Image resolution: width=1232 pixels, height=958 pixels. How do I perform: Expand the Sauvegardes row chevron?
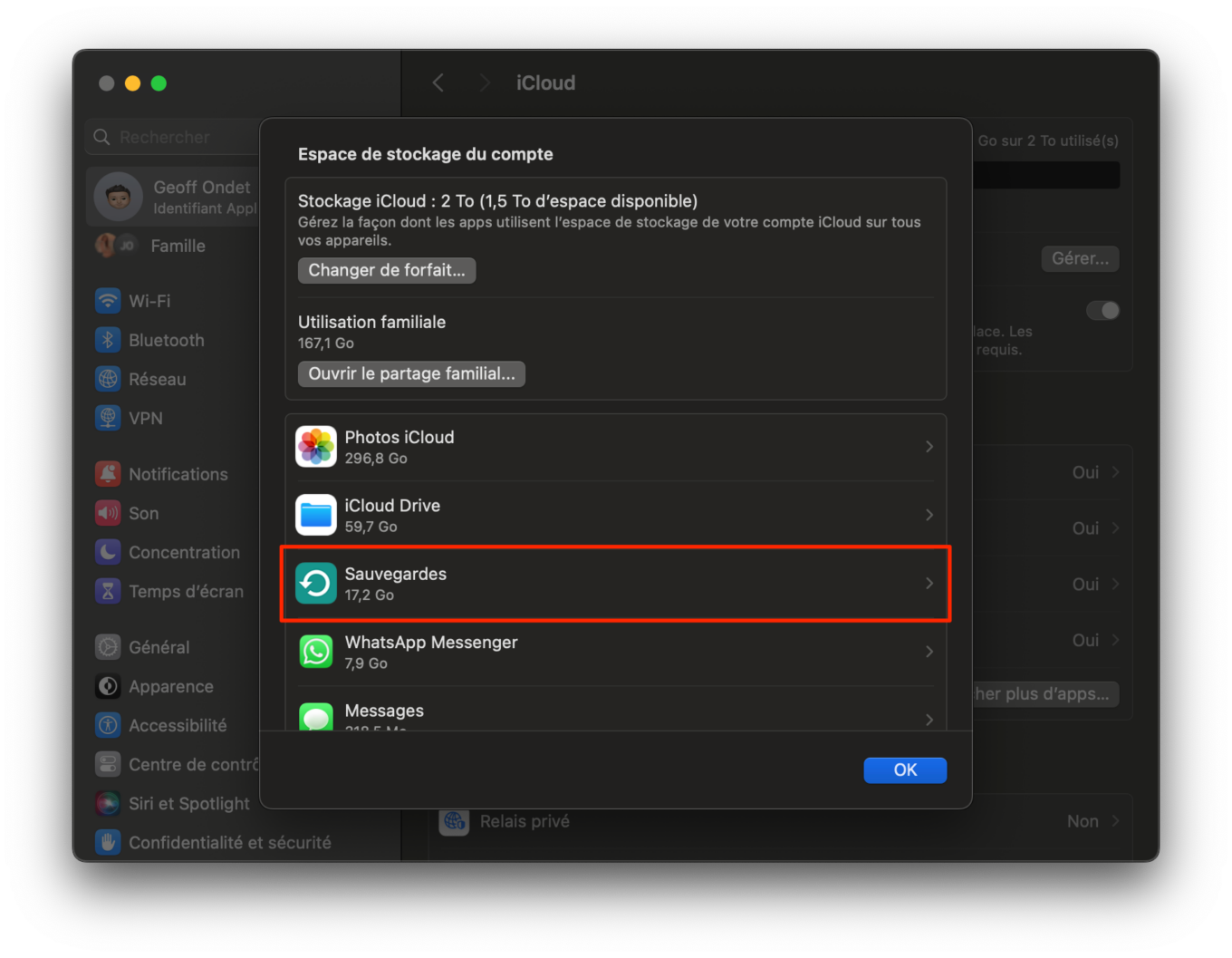929,583
